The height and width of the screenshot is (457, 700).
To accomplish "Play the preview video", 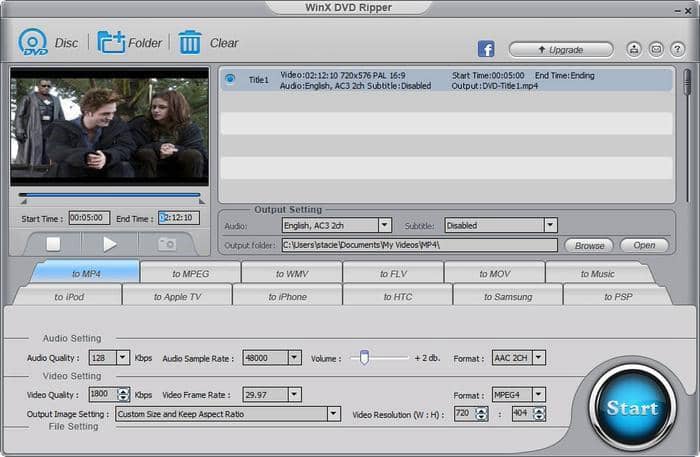I will (x=110, y=244).
